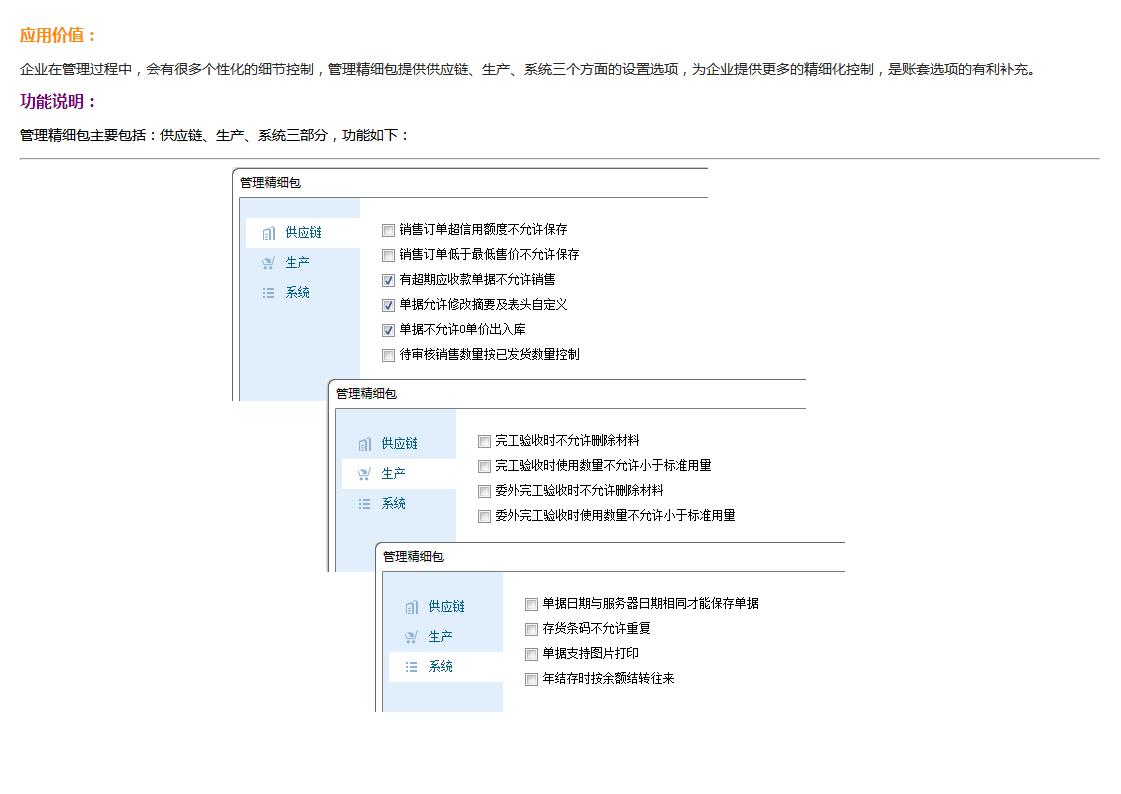This screenshot has height=794, width=1121.
Task: Check 完工验收时使用数量不允许小于标准用量 checkbox
Action: [484, 466]
